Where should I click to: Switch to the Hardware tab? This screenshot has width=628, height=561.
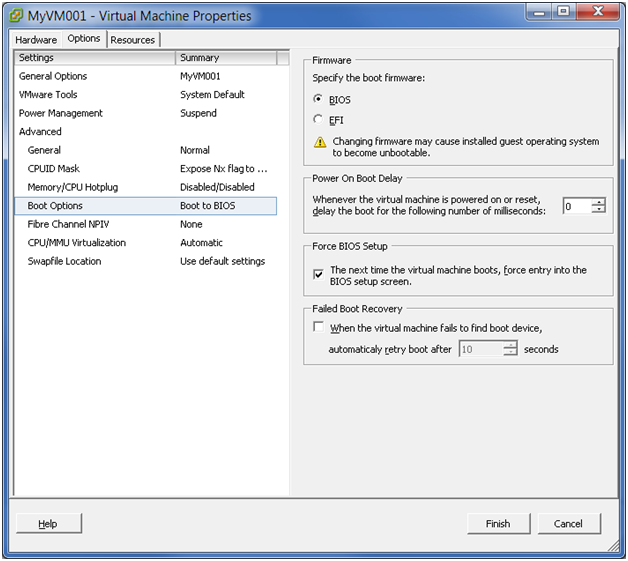(36, 40)
